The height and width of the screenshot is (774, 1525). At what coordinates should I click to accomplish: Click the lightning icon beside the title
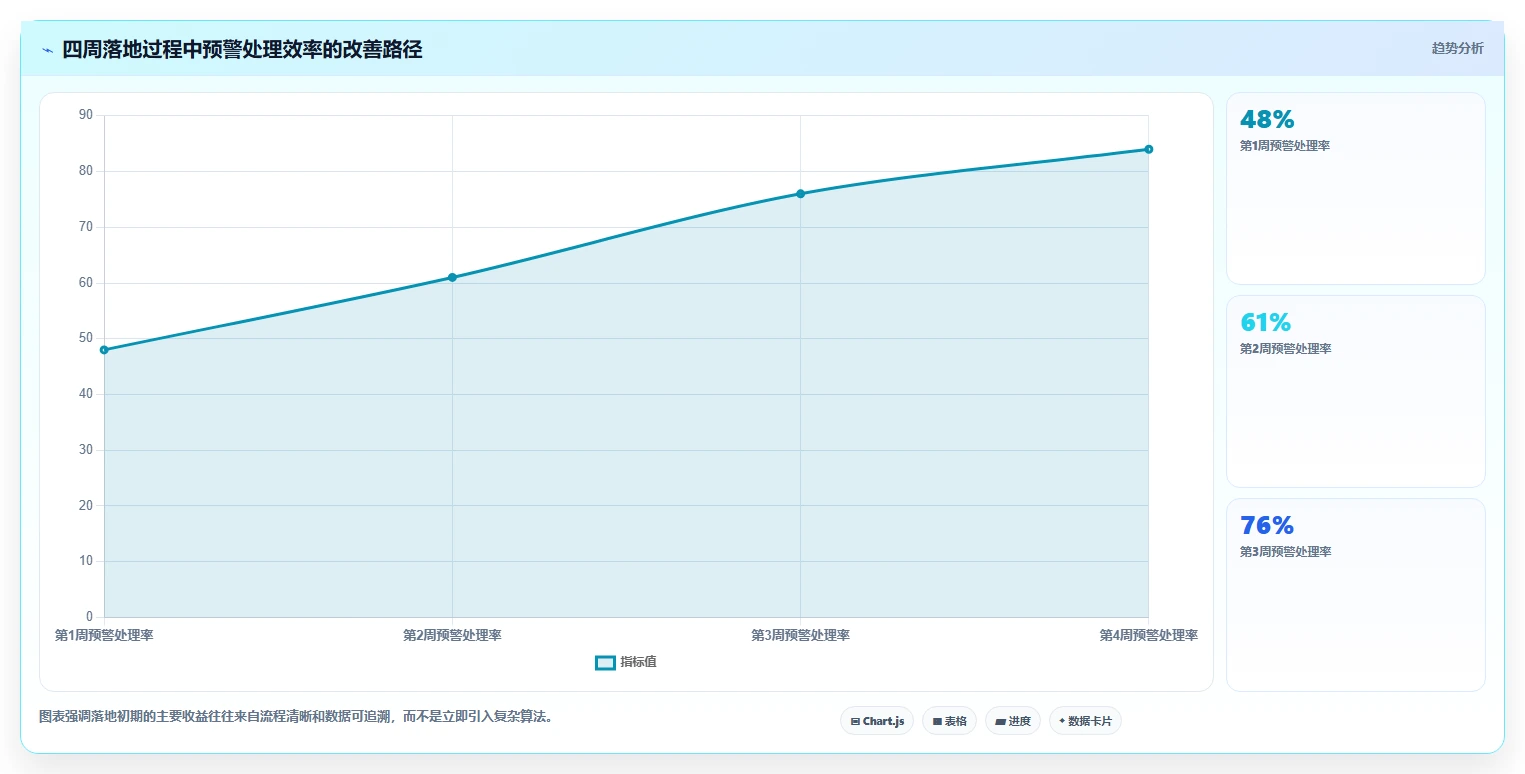[47, 50]
